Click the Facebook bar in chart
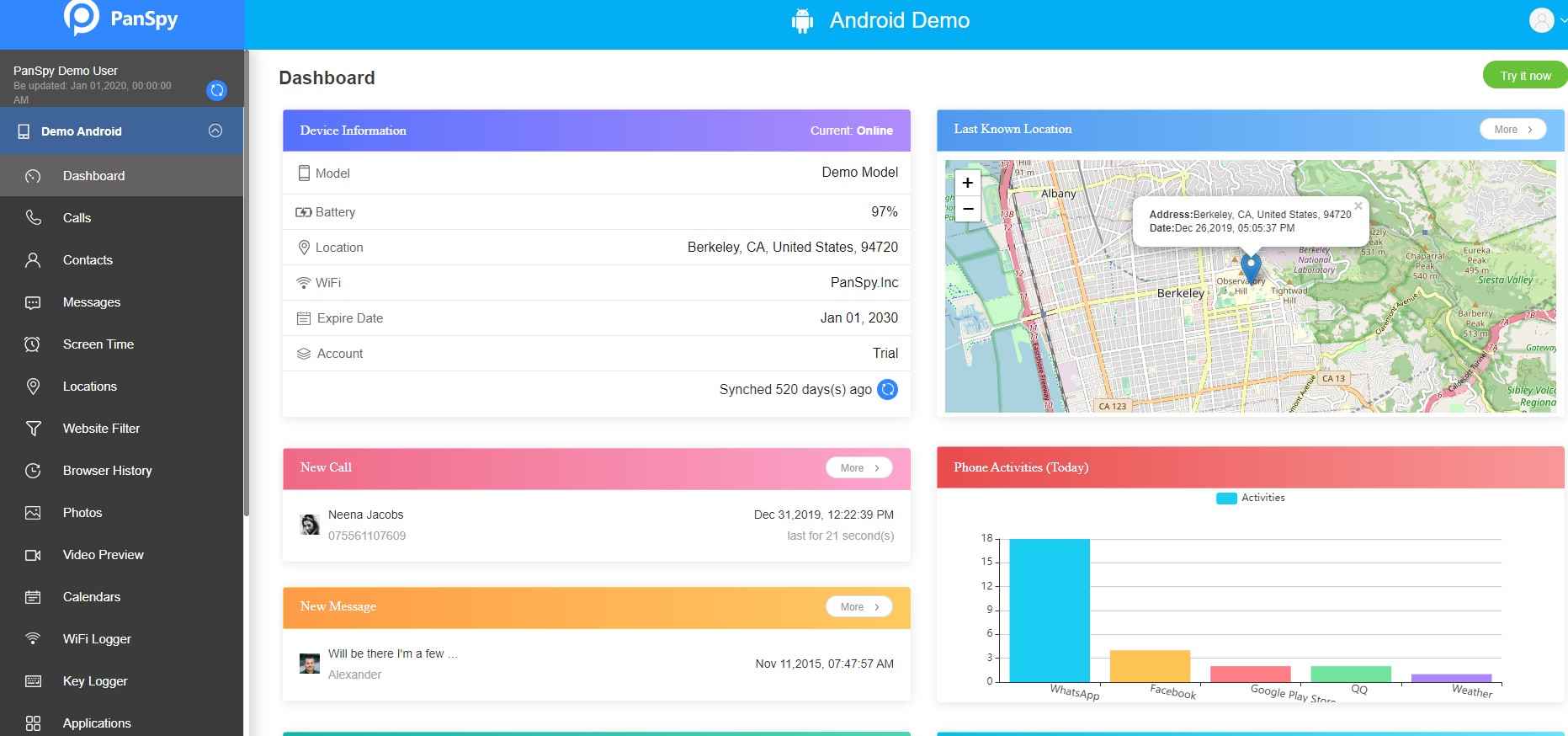This screenshot has height=736, width=1568. 1150,666
